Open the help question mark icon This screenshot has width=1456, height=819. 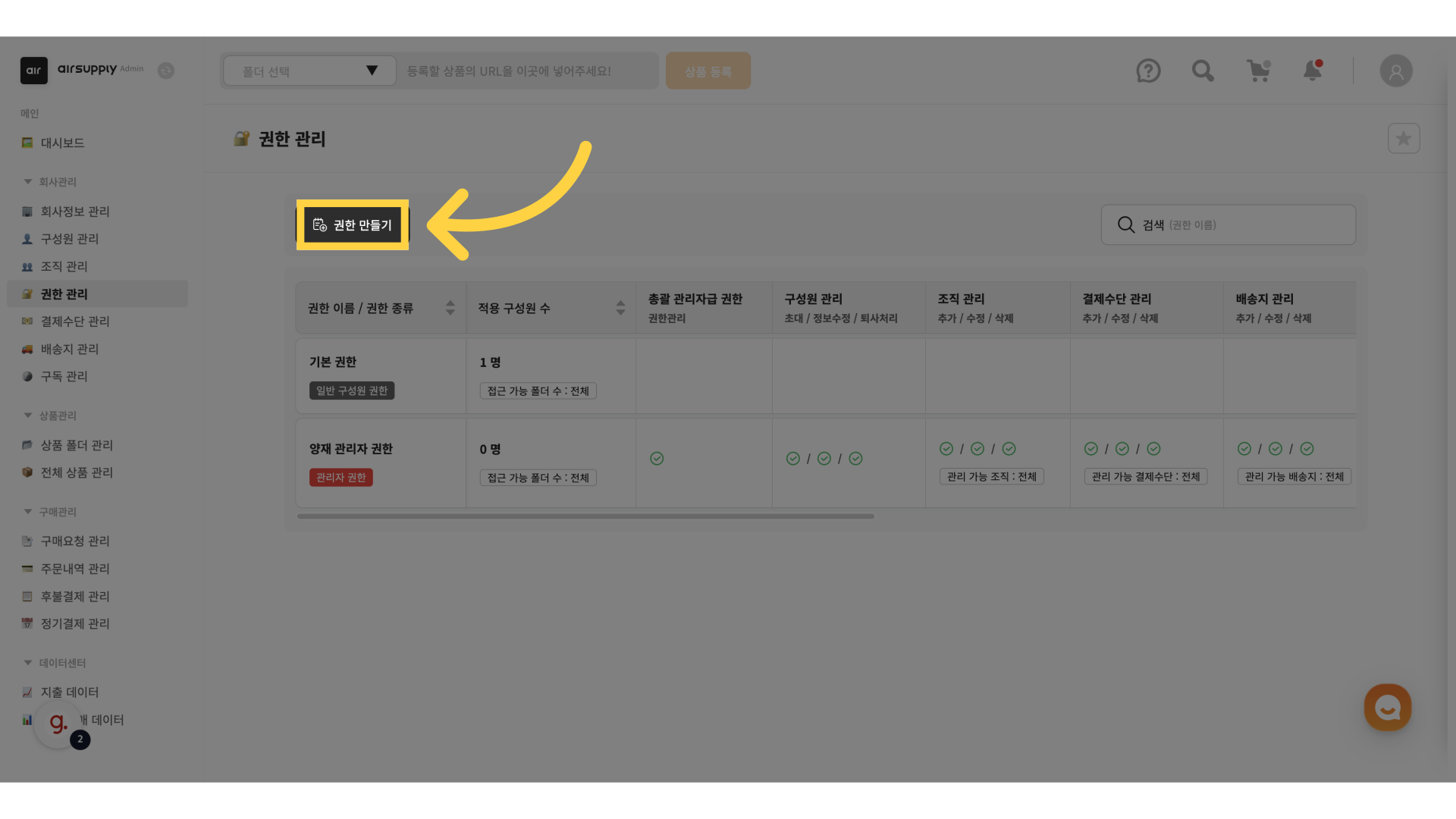coord(1148,71)
